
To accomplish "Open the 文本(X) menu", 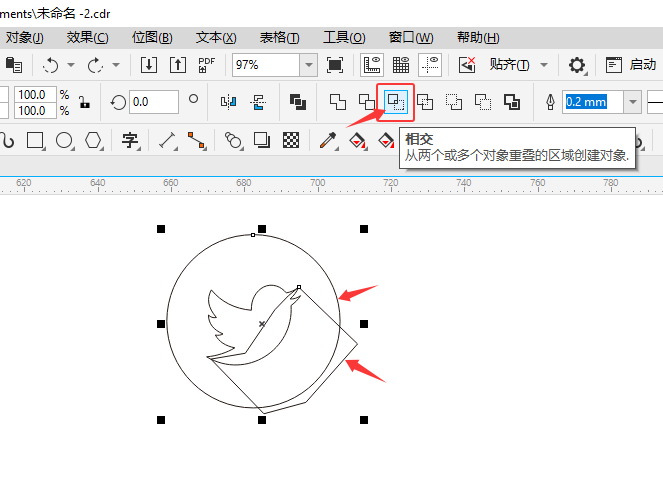I will pyautogui.click(x=216, y=38).
